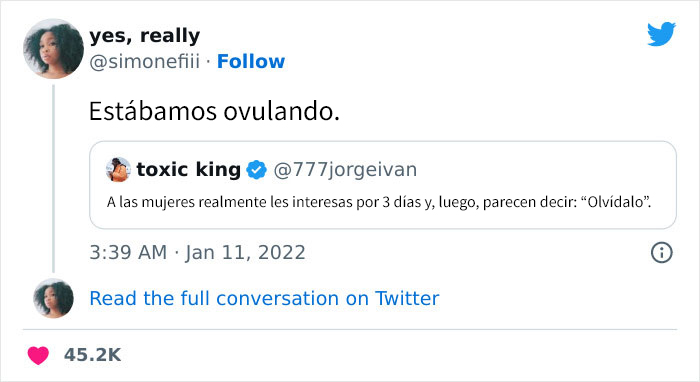Click the 45.2K likes count

[92, 355]
